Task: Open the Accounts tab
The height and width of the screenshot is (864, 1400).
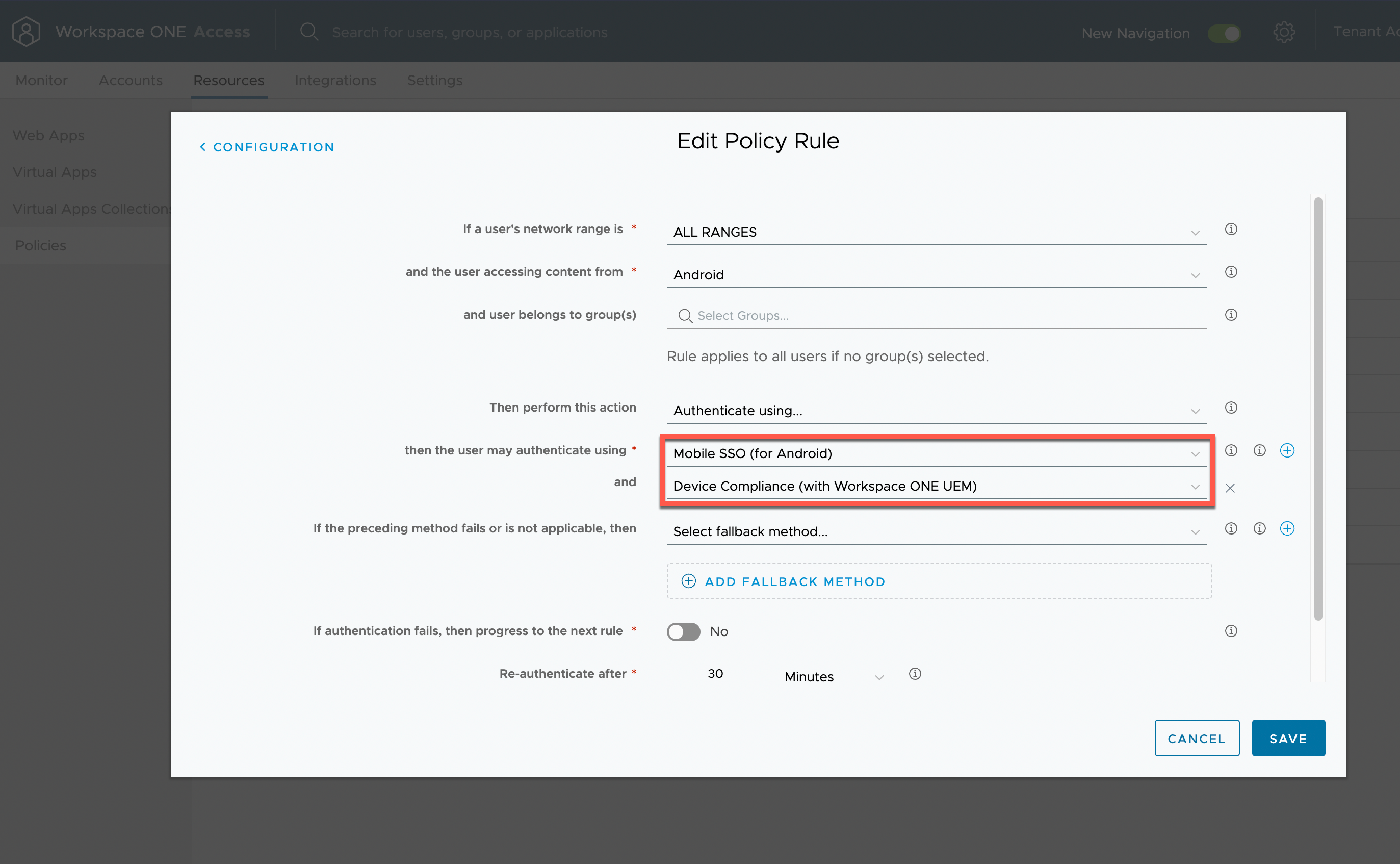Action: pos(130,81)
